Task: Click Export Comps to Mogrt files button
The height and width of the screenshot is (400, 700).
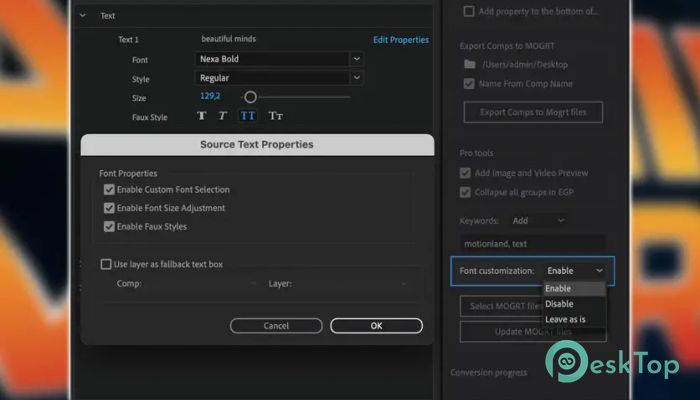Action: click(x=533, y=112)
